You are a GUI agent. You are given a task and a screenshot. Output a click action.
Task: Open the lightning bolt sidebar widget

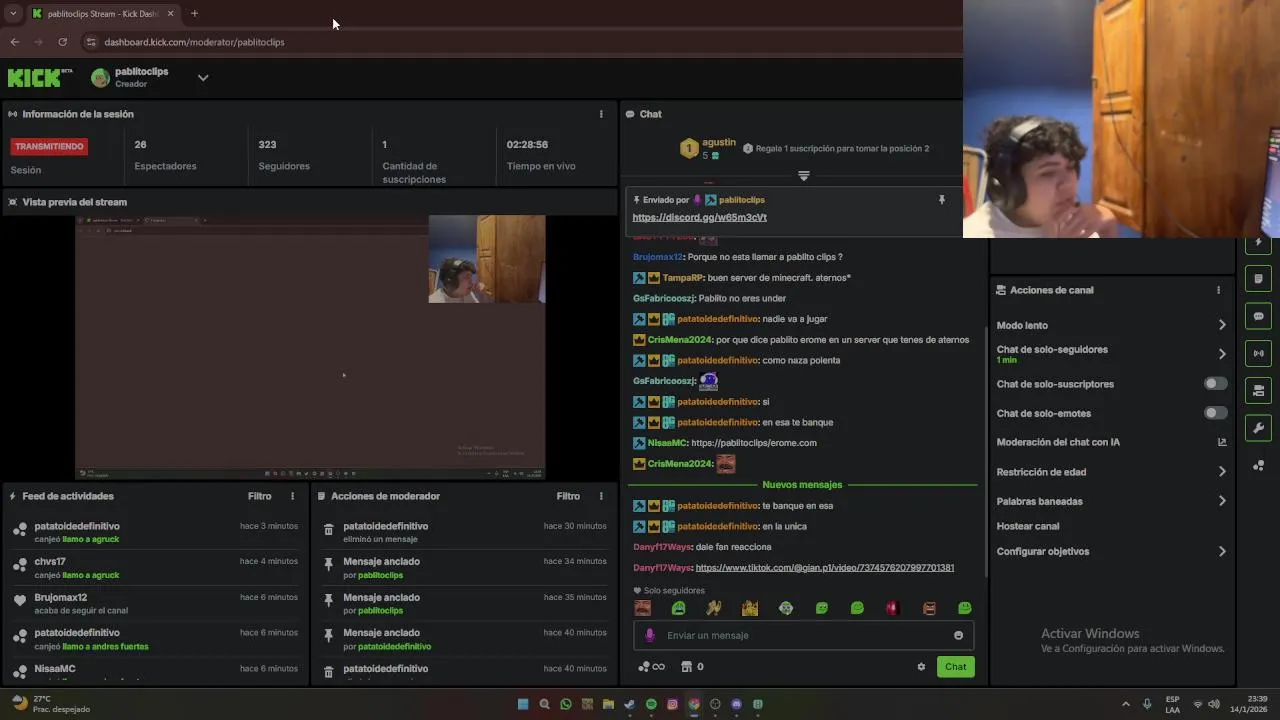pyautogui.click(x=1259, y=243)
